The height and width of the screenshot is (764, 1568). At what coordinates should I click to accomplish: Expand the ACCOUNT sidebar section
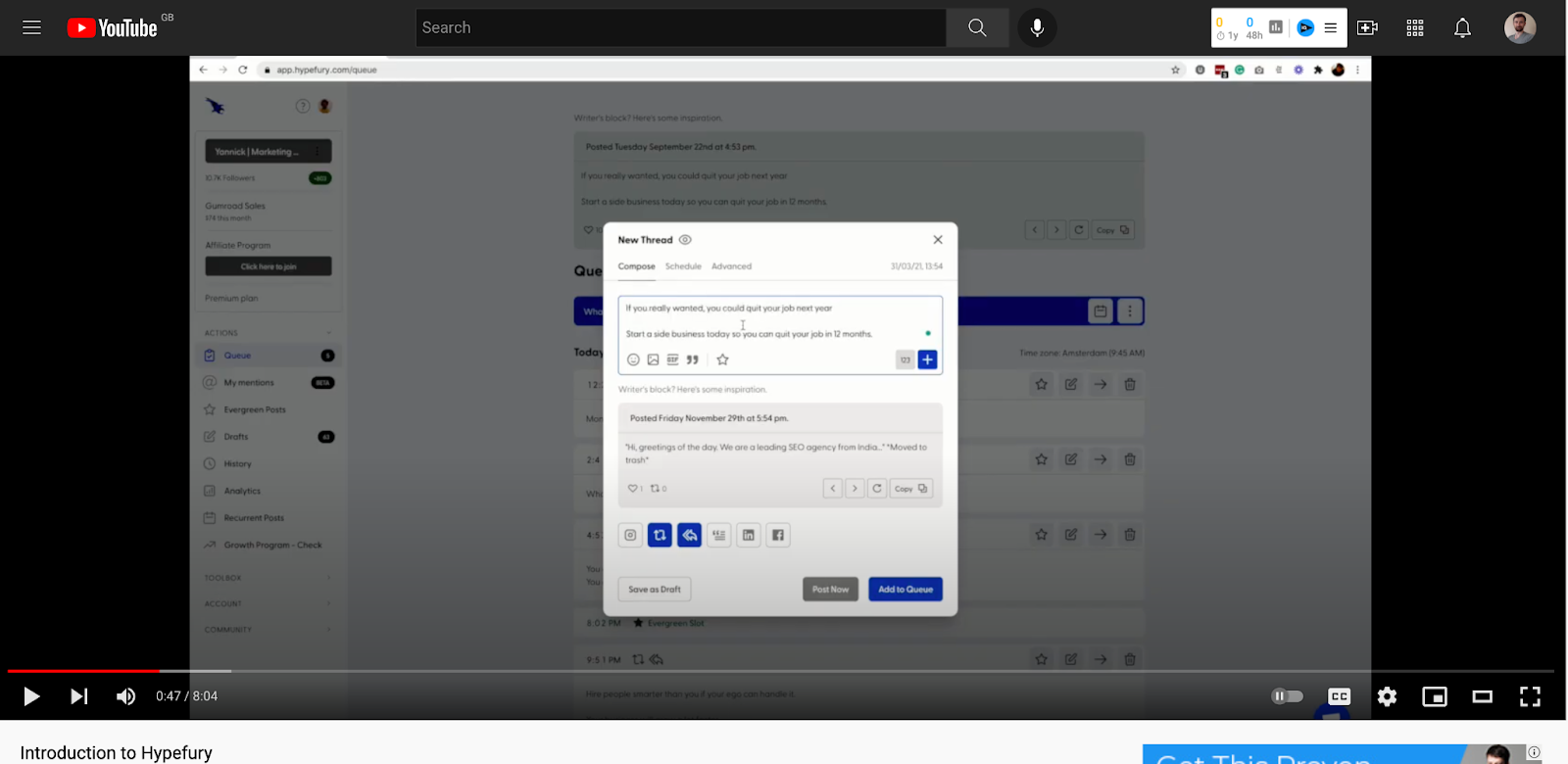tap(269, 603)
